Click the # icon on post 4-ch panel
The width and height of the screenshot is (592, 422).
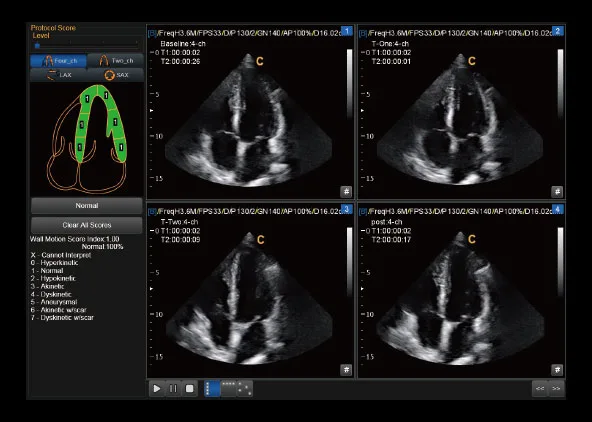pos(557,370)
